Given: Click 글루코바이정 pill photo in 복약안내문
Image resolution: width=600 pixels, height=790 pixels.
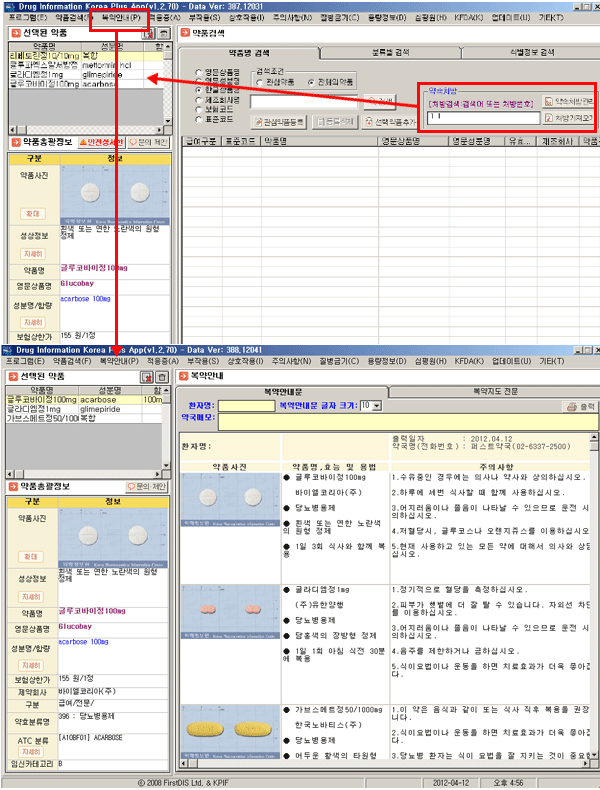Looking at the screenshot, I should (x=230, y=499).
